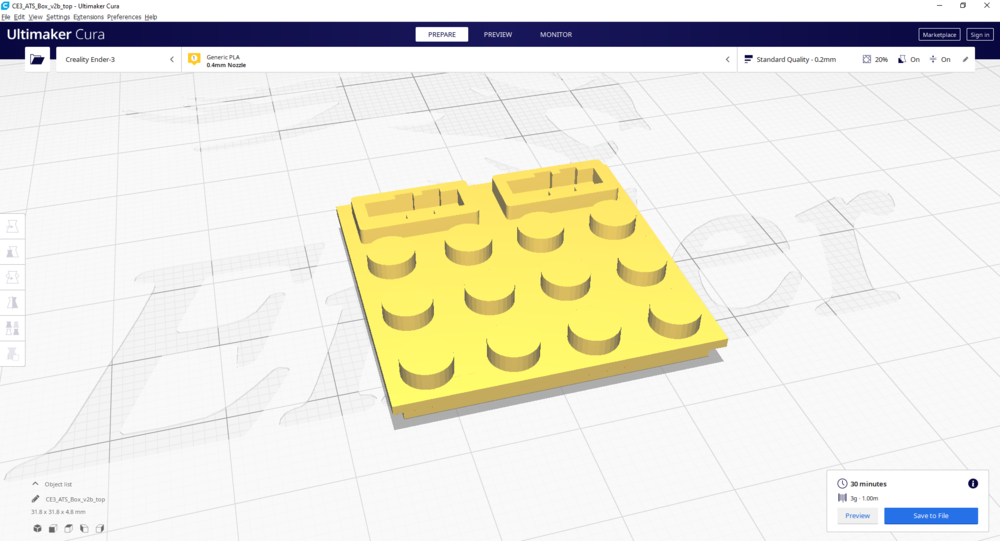Click the filament spool icon beside 3g
This screenshot has width=1000, height=541.
click(842, 498)
